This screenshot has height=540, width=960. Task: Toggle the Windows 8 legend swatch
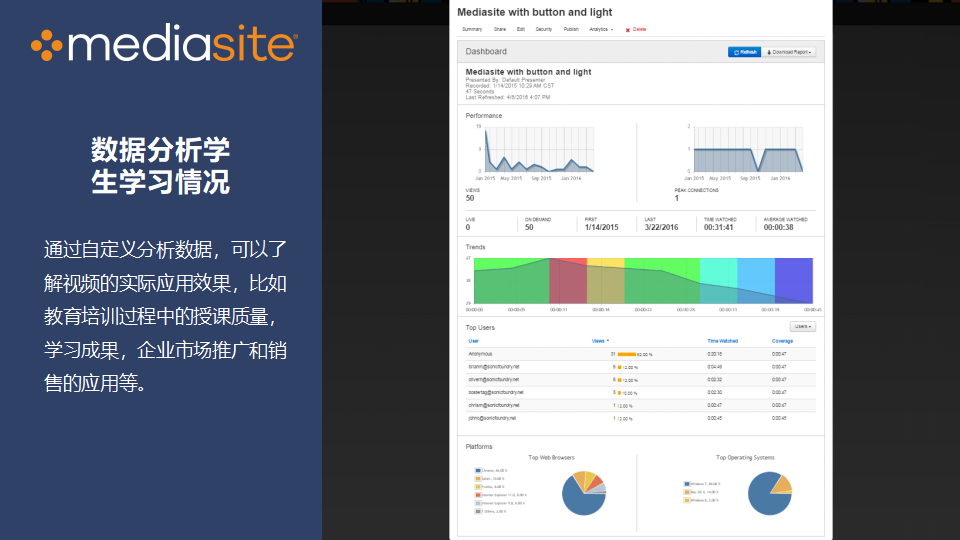click(687, 500)
